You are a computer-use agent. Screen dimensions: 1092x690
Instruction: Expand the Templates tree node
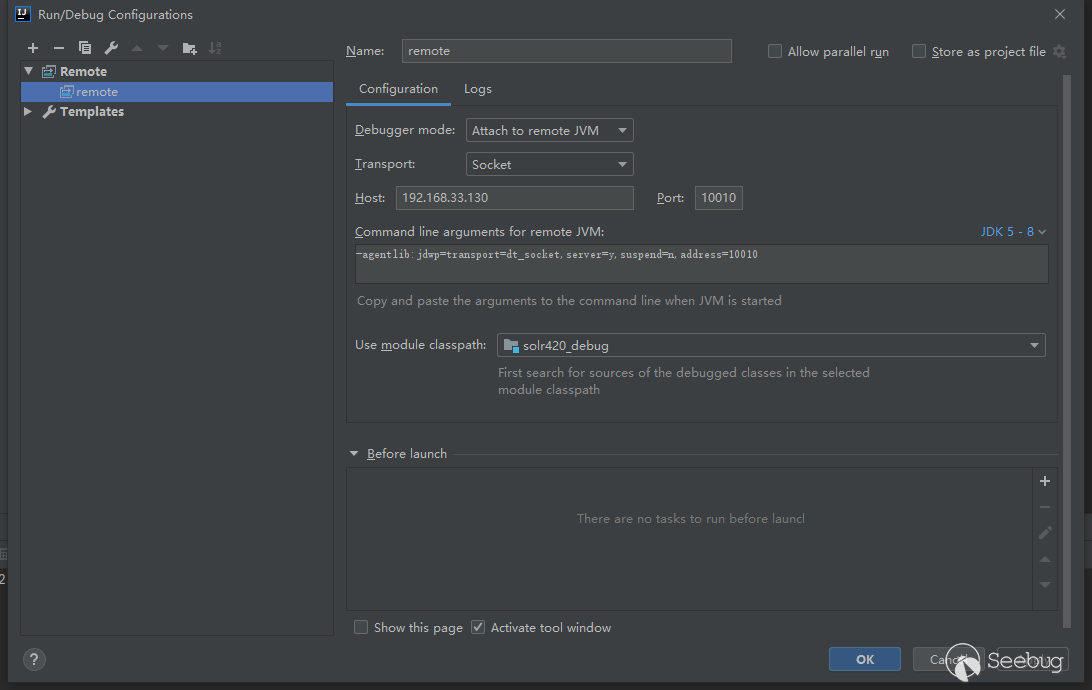pyautogui.click(x=28, y=112)
